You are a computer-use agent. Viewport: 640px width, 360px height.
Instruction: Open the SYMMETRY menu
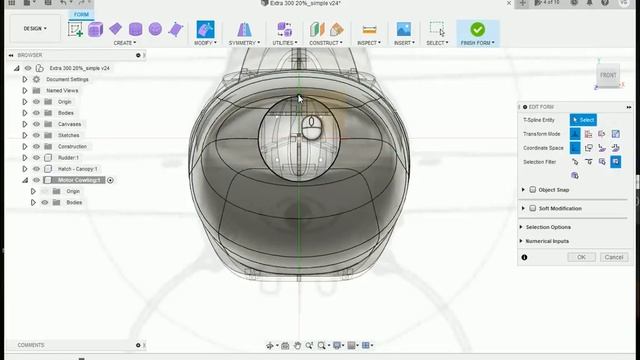(244, 43)
